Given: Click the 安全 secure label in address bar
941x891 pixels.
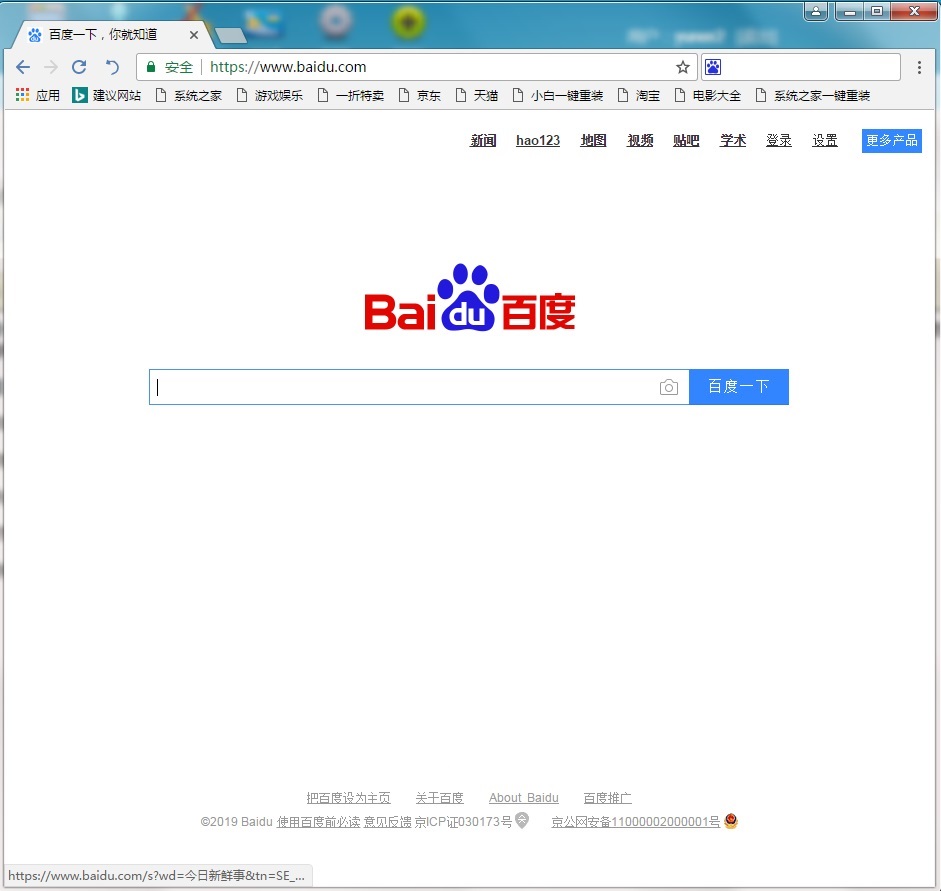Looking at the screenshot, I should [179, 67].
